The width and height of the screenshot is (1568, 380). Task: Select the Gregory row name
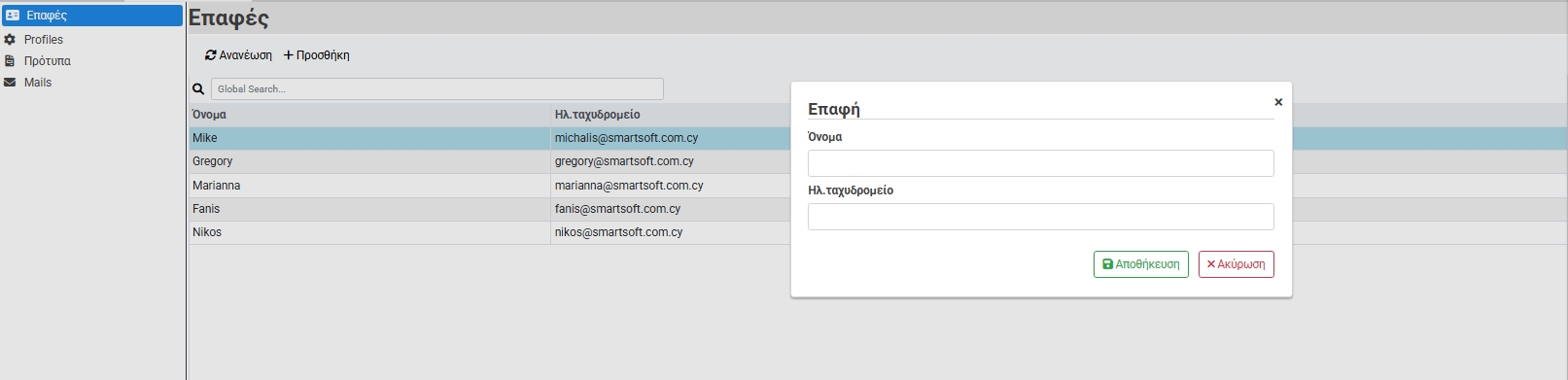[213, 161]
